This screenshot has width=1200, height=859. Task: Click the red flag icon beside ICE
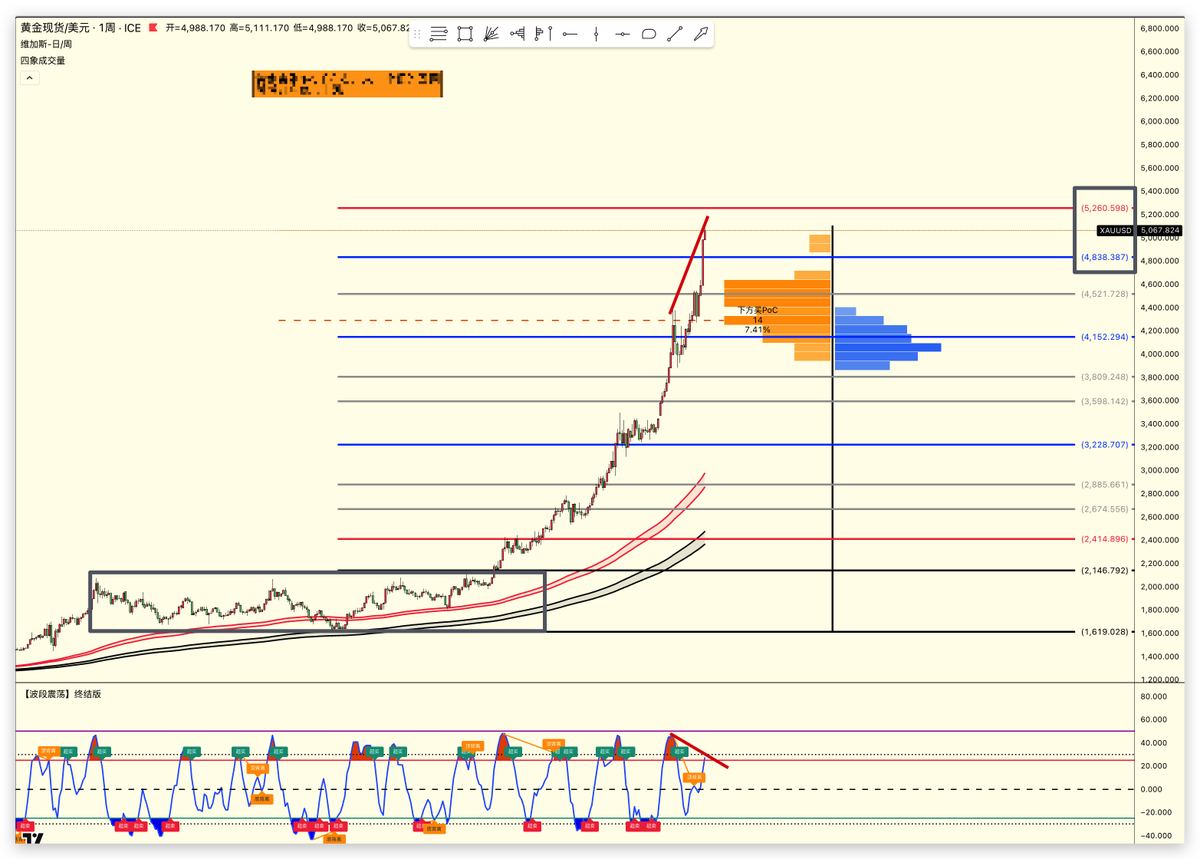pyautogui.click(x=153, y=28)
